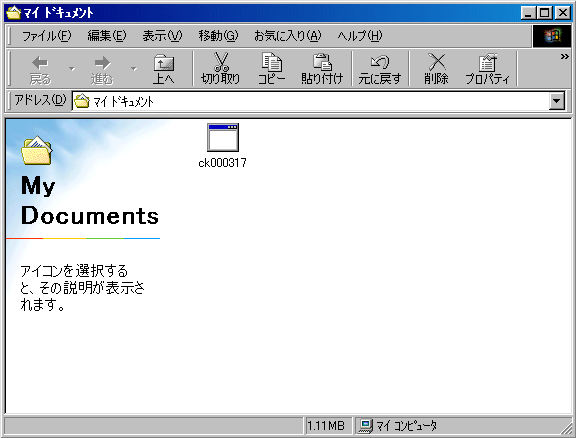This screenshot has width=576, height=438.
Task: Open the Help (ヘルプ) menu
Action: pos(360,36)
